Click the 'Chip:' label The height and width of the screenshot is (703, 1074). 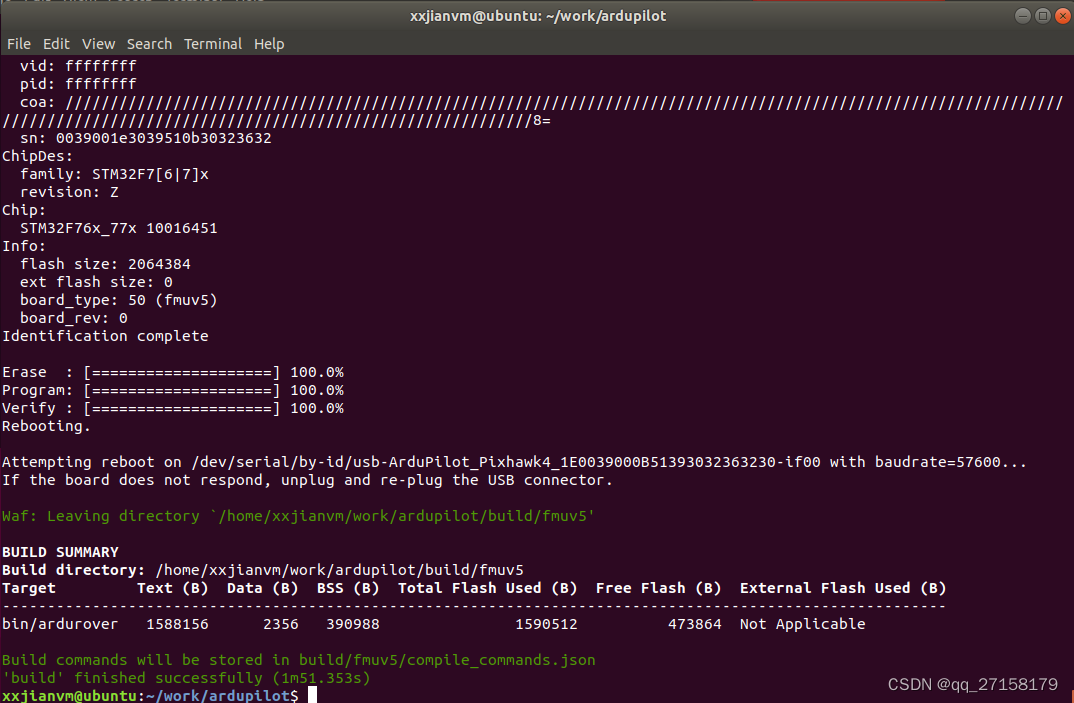coord(24,210)
